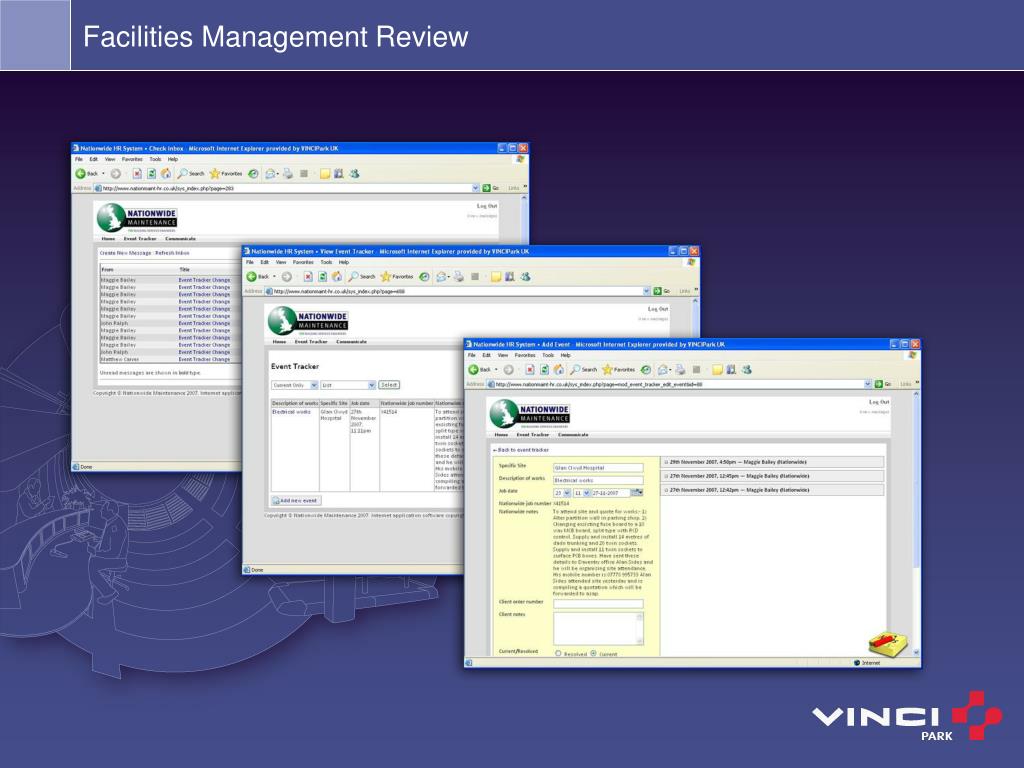Open address bar dropdown in Add Event window
This screenshot has width=1024, height=768.
868,384
